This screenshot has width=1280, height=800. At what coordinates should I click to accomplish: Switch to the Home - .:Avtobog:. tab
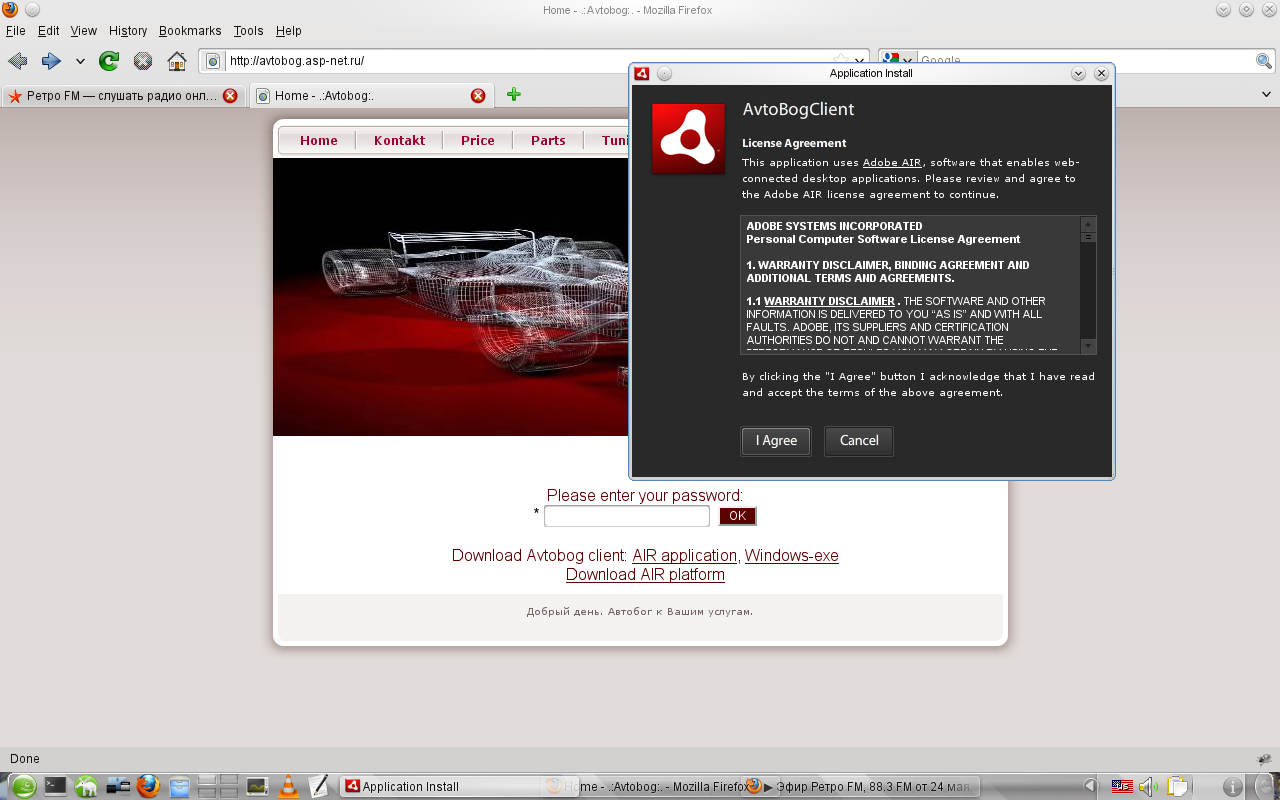click(x=370, y=96)
